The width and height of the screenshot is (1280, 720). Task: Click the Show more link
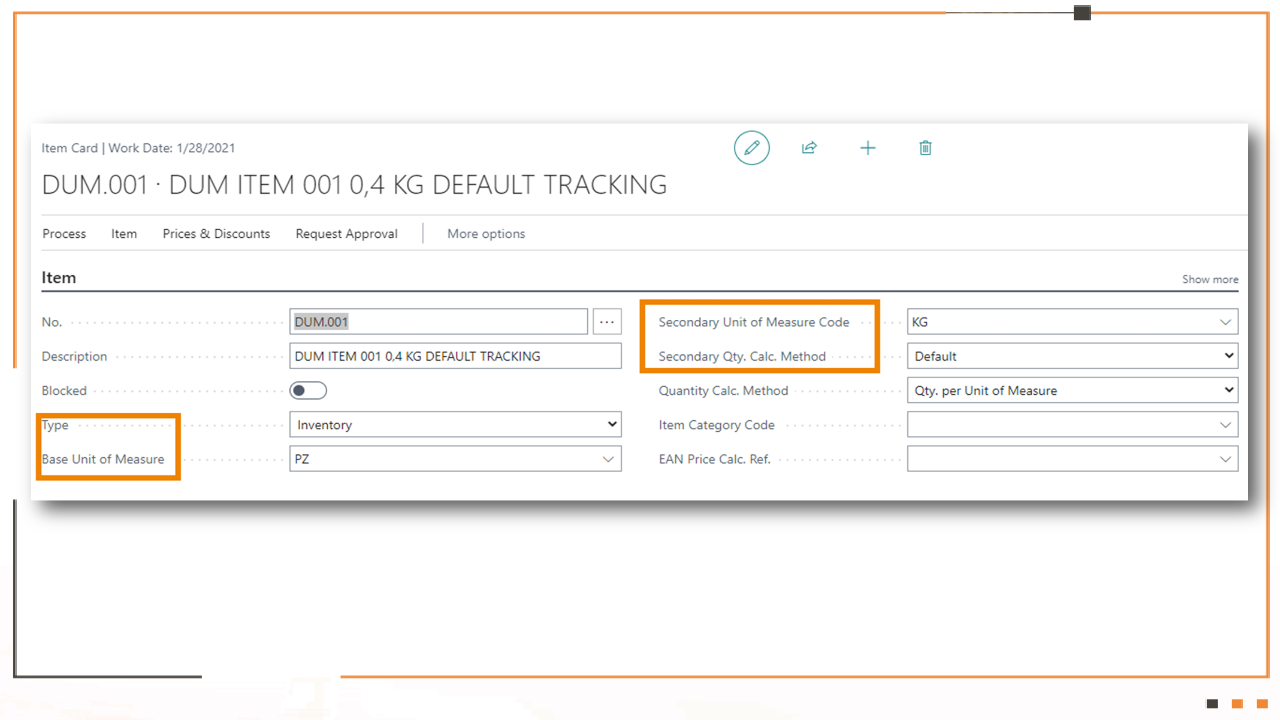1210,280
